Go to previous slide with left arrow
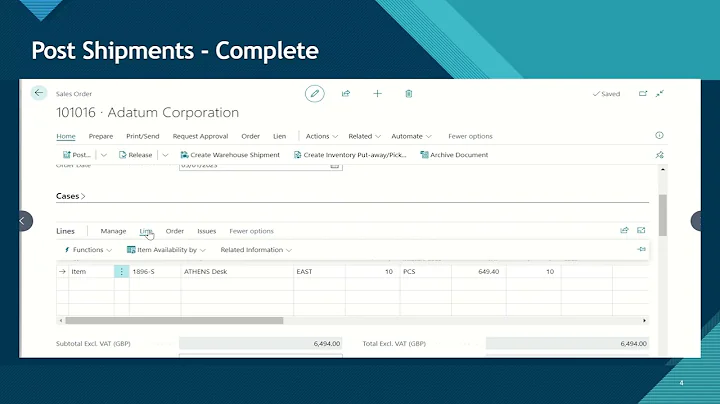Viewport: 720px width, 404px height. pos(23,221)
